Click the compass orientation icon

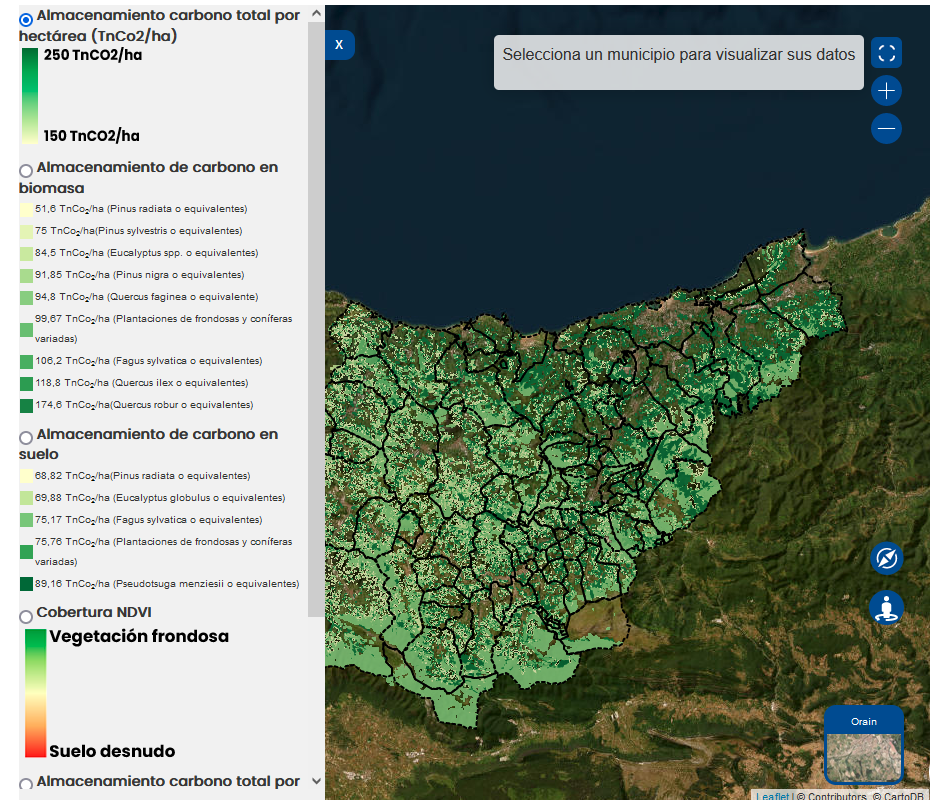pyautogui.click(x=886, y=558)
